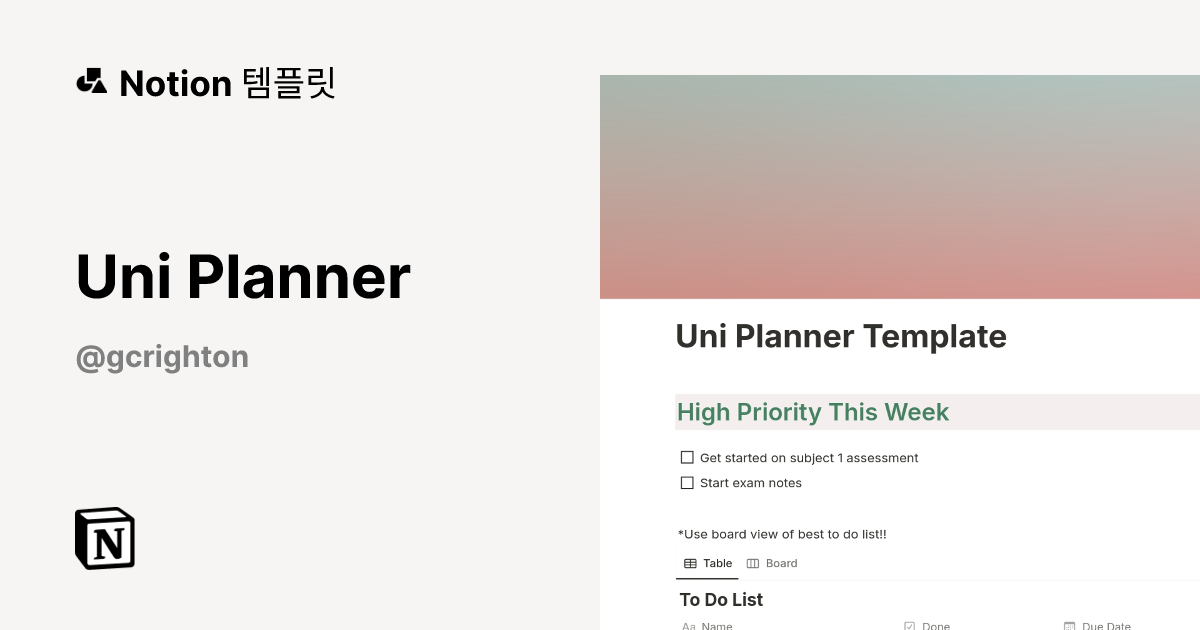This screenshot has width=1200, height=630.
Task: Tick the Start exam notes checkbox
Action: pos(687,482)
